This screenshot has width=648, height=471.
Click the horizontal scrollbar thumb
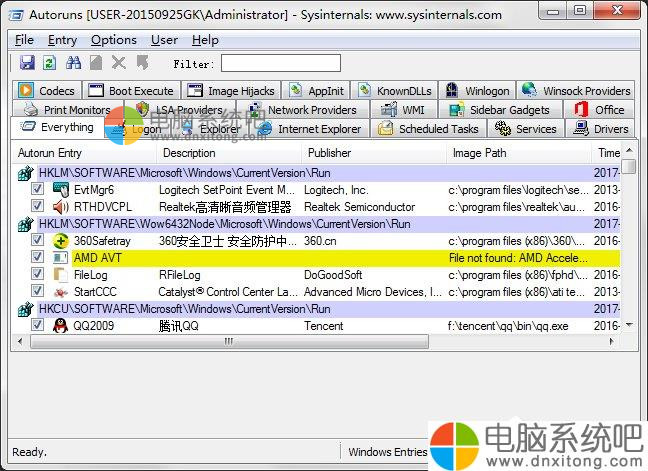click(x=229, y=342)
